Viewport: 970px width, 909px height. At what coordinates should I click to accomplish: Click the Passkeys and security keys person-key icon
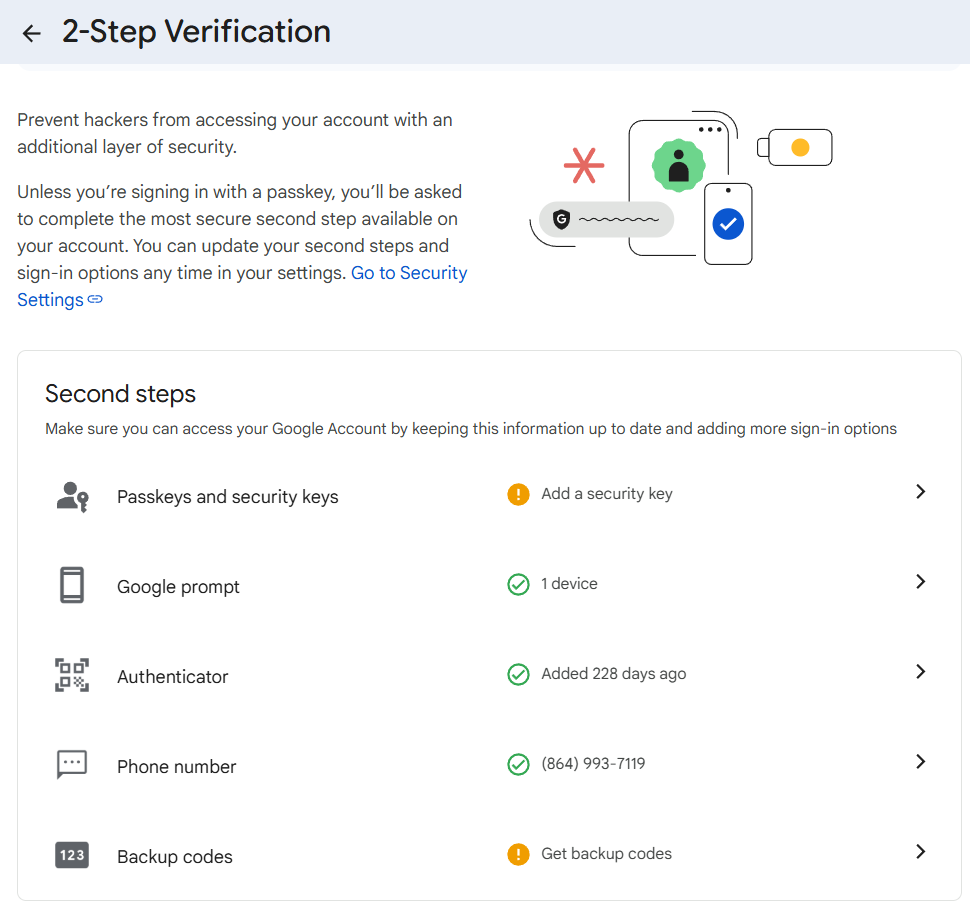point(72,496)
